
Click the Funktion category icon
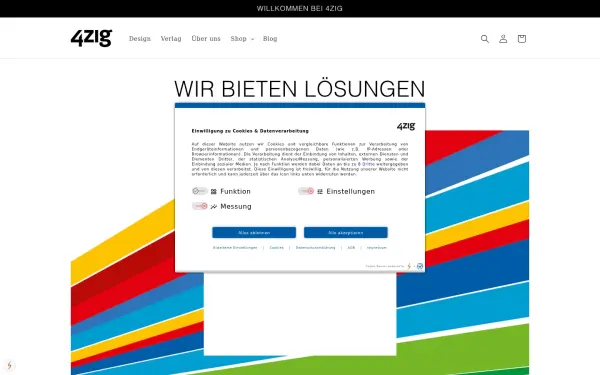pyautogui.click(x=214, y=191)
